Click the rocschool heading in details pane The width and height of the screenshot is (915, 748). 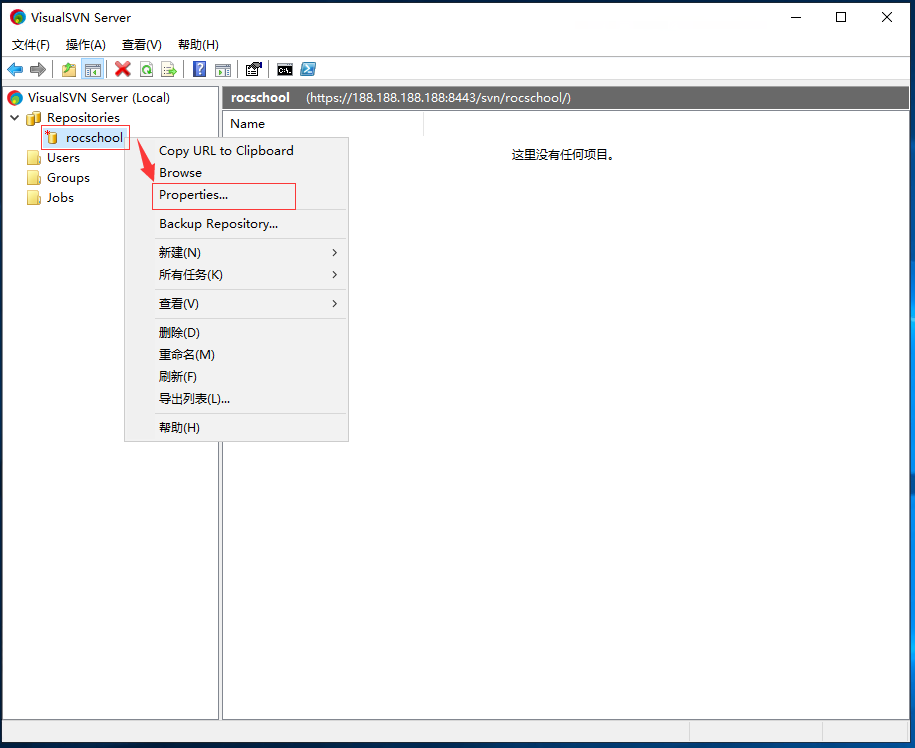pos(260,98)
